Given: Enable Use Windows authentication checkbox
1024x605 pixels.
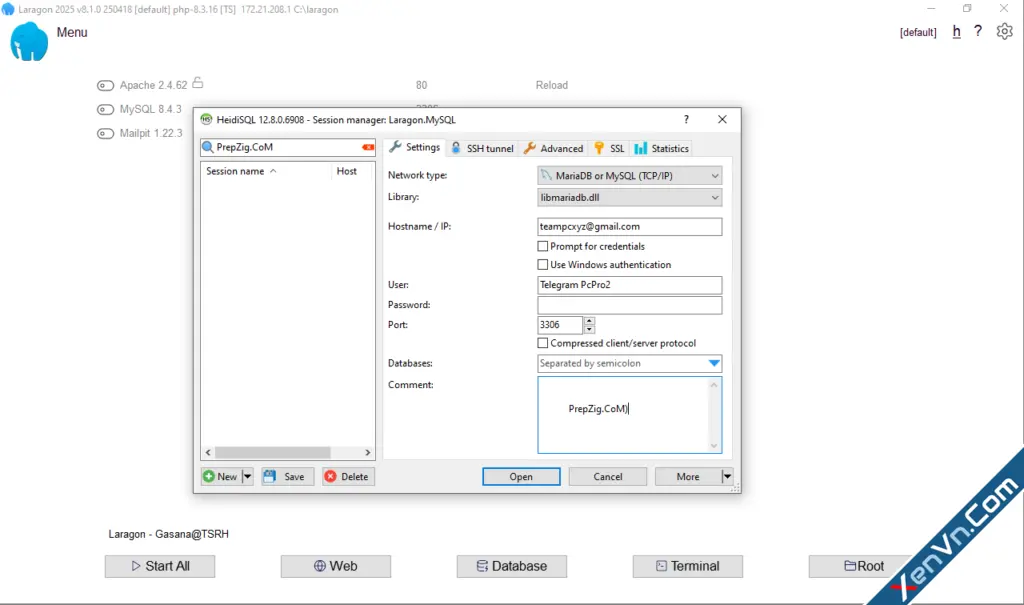Looking at the screenshot, I should [x=543, y=265].
